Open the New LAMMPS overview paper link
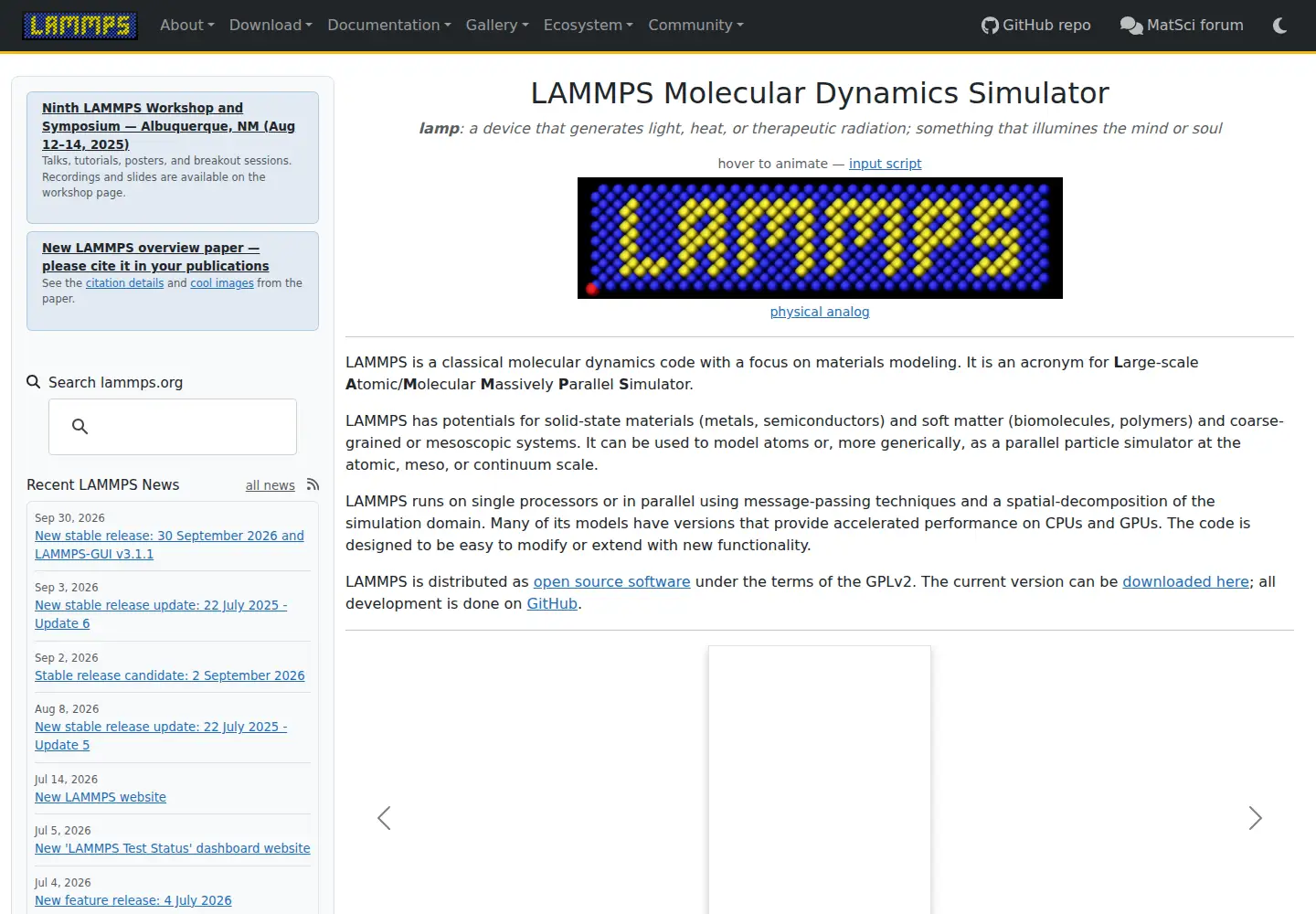1316x914 pixels. [155, 257]
